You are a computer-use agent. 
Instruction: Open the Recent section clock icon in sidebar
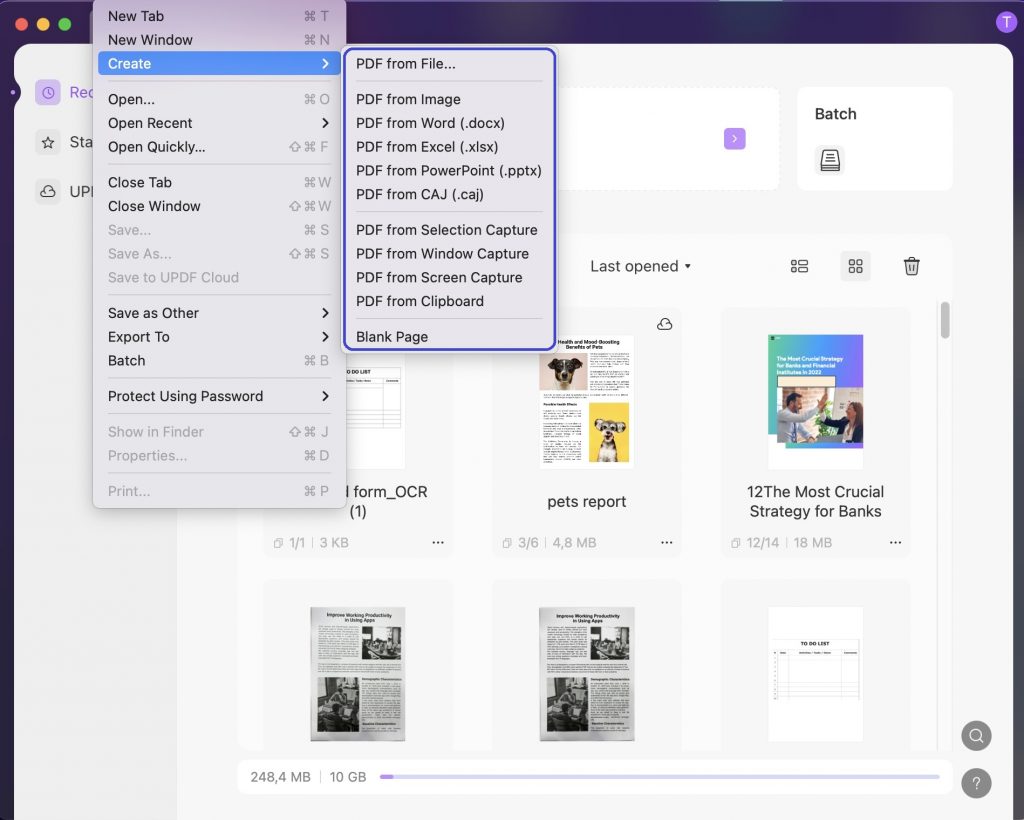point(47,92)
